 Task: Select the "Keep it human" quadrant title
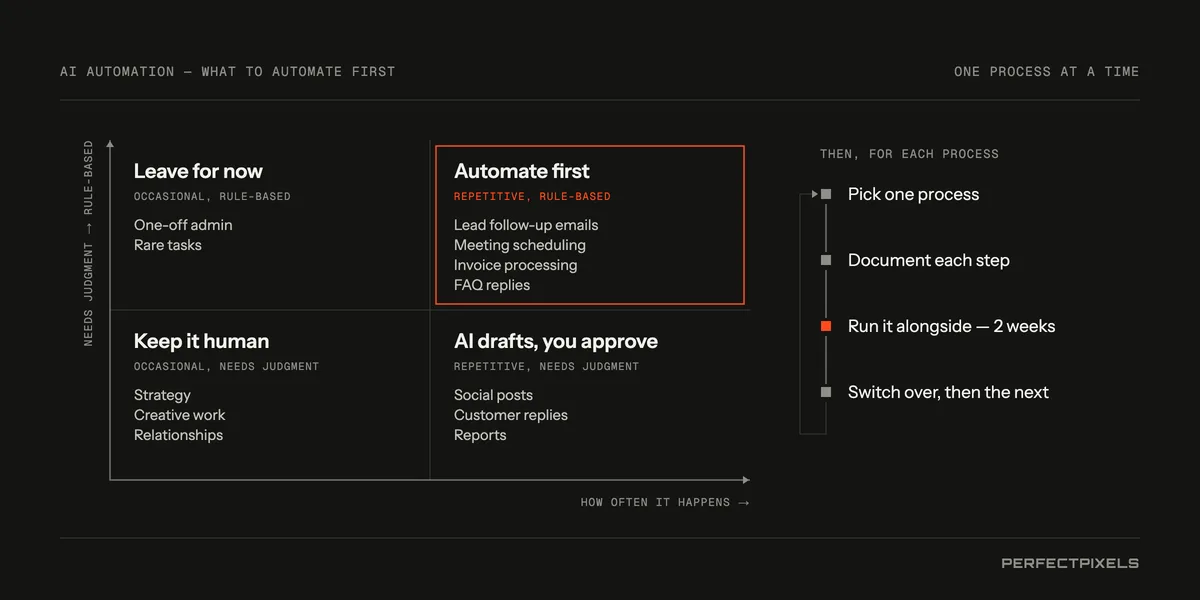(201, 341)
